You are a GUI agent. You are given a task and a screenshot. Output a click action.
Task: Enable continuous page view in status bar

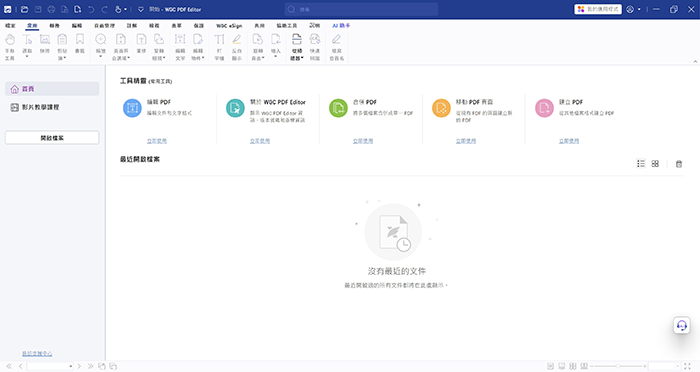(x=562, y=366)
